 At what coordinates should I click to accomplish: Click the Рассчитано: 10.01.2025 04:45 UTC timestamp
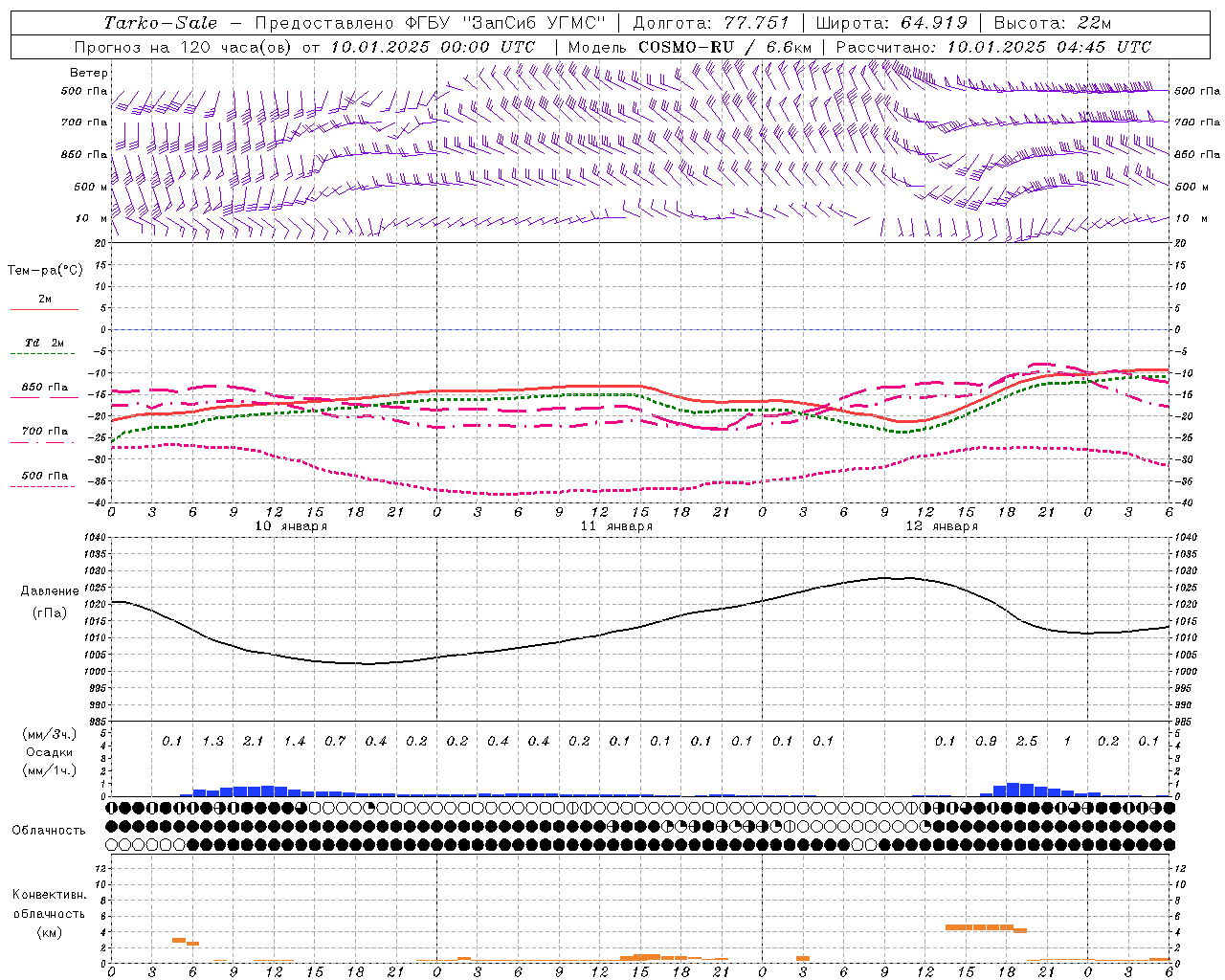[993, 47]
